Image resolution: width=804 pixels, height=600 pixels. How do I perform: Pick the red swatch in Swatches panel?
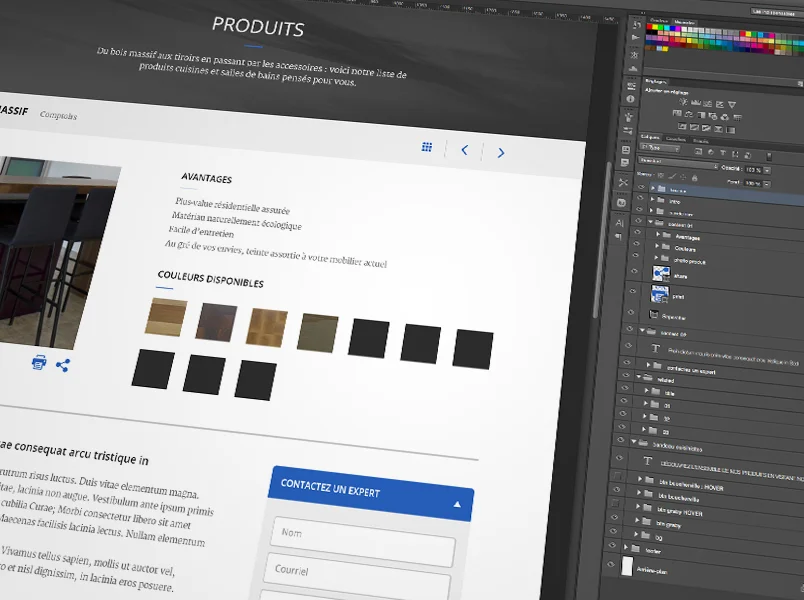coord(649,27)
